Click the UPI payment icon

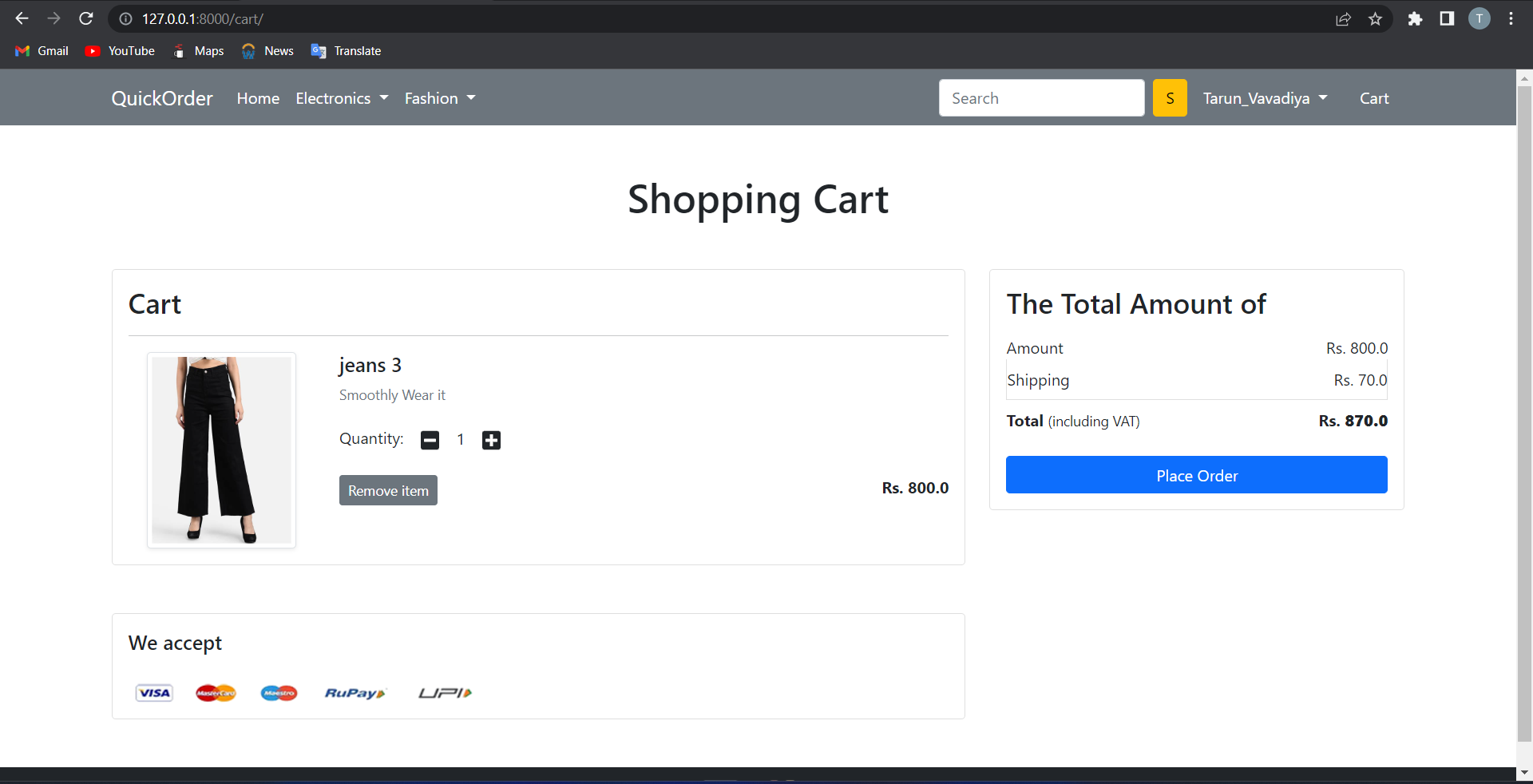(444, 693)
